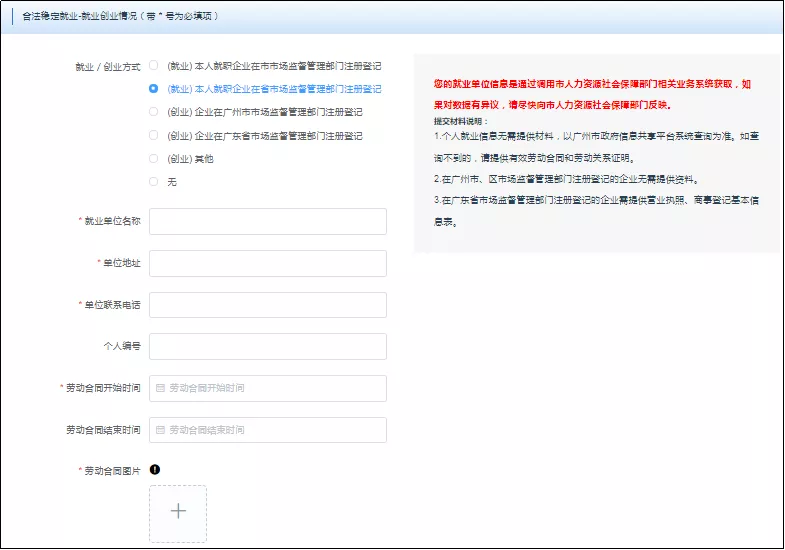Click the 提交材料说明 heading text
Image resolution: width=785 pixels, height=550 pixels.
[461, 121]
